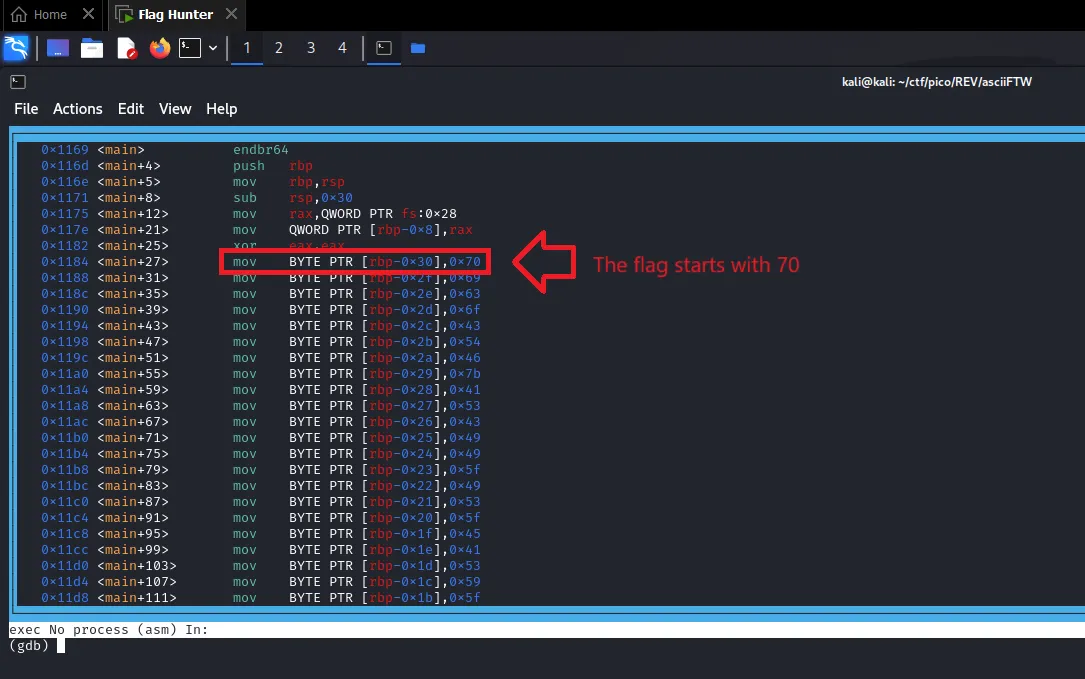The height and width of the screenshot is (679, 1085).
Task: Open the Edit menu
Action: pos(131,109)
